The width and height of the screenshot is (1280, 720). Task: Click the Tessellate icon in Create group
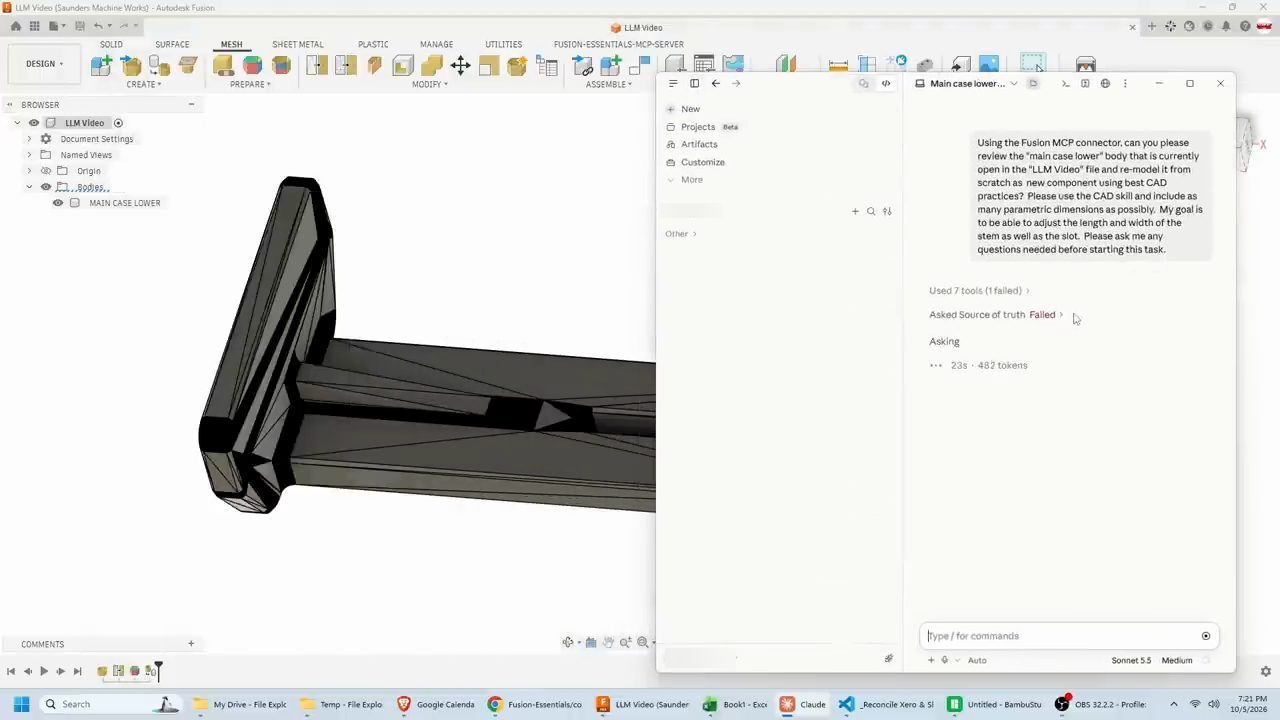[x=160, y=65]
